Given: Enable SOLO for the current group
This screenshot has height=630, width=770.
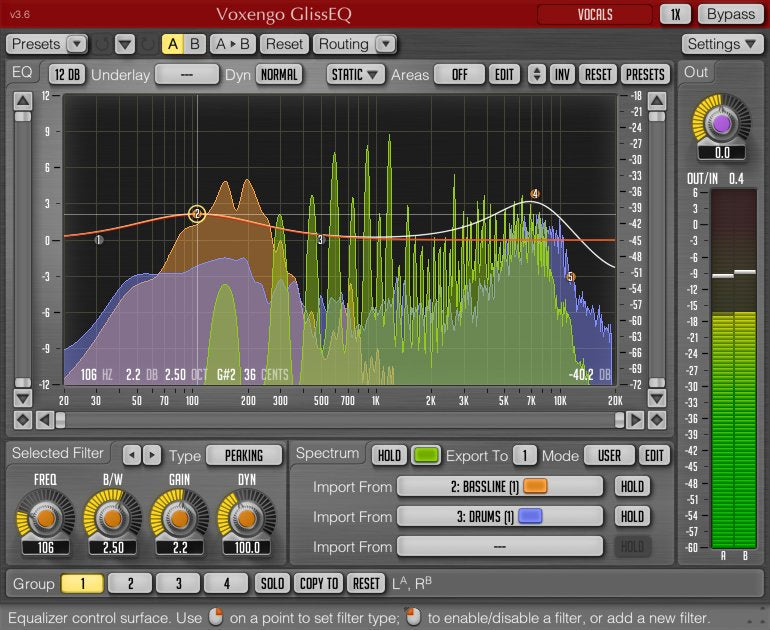Looking at the screenshot, I should coord(272,583).
